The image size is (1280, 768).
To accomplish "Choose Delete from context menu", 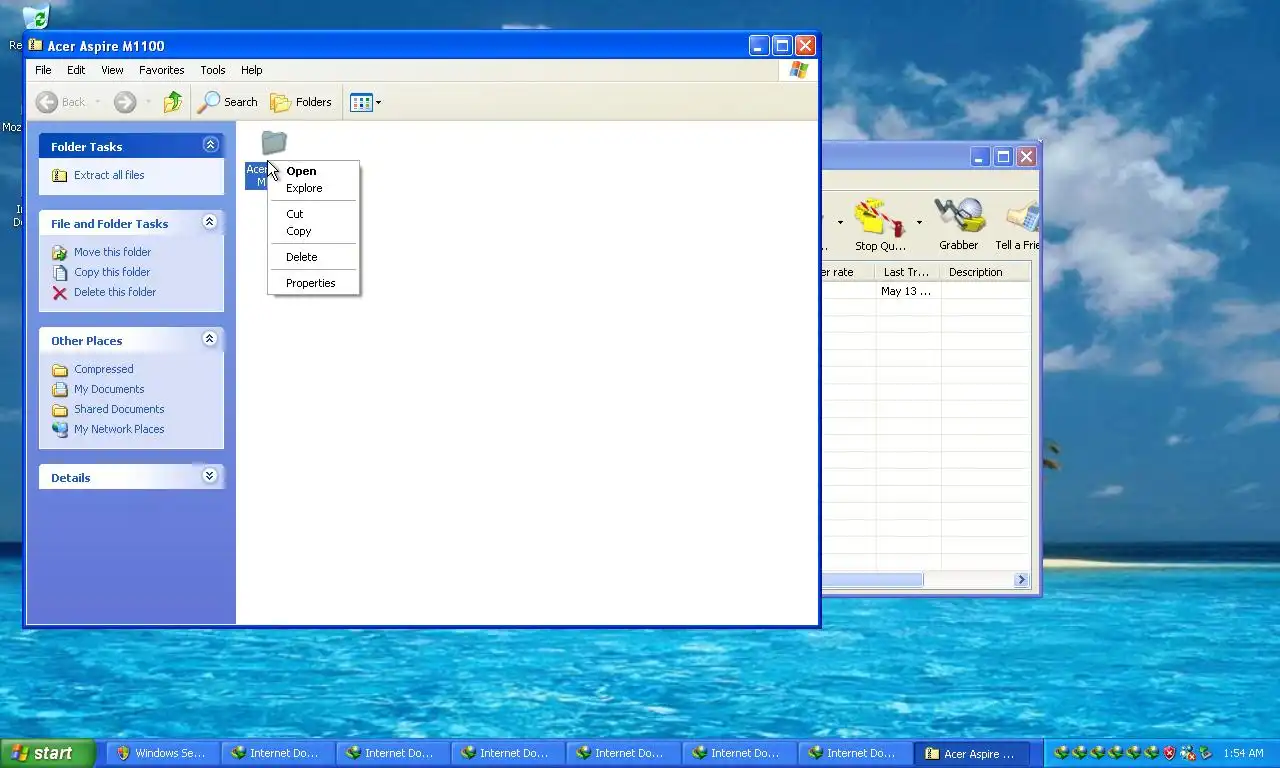I will click(314, 257).
